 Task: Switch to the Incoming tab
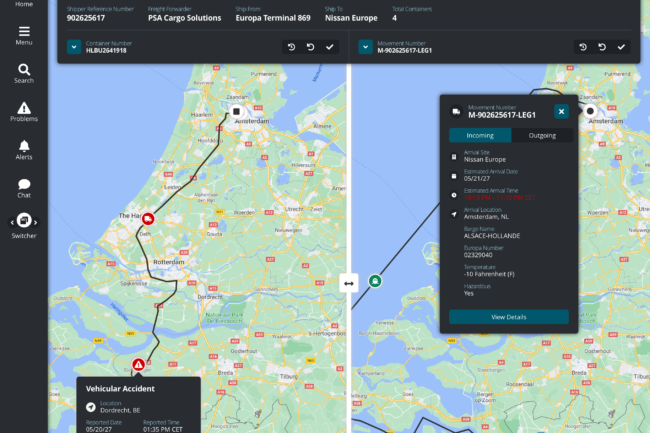click(x=480, y=135)
